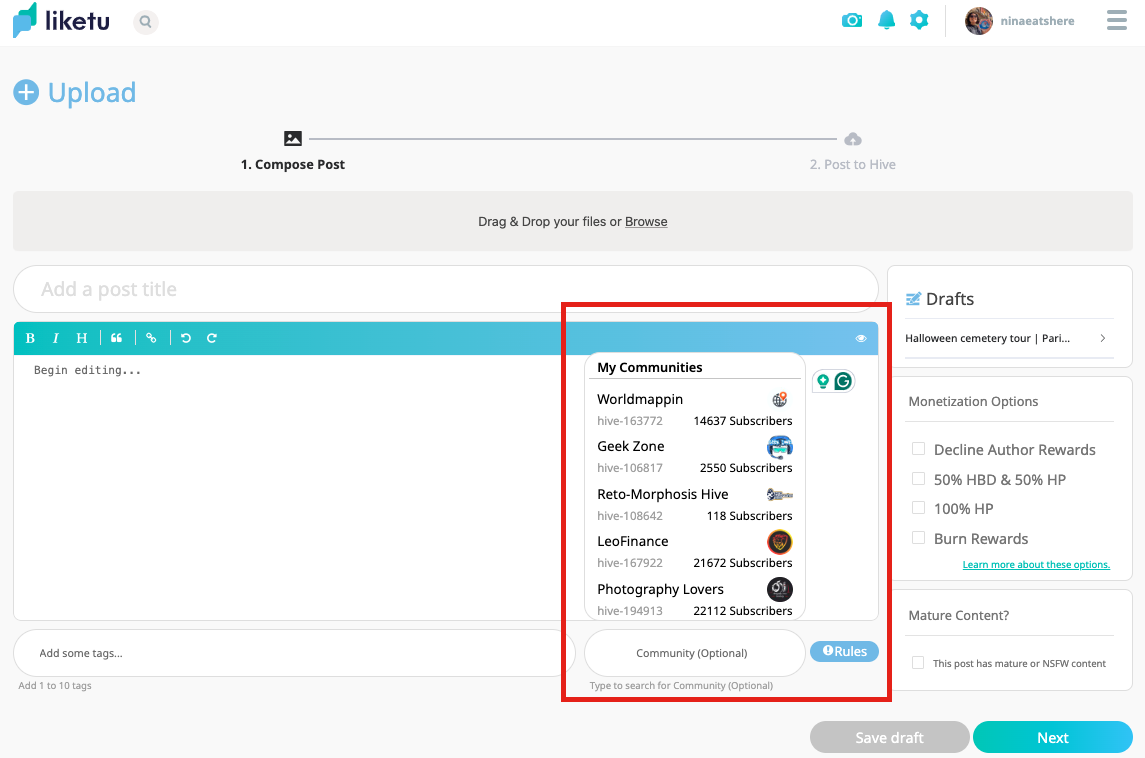
Task: Click the 14637 Subscribers text
Action: [x=743, y=421]
